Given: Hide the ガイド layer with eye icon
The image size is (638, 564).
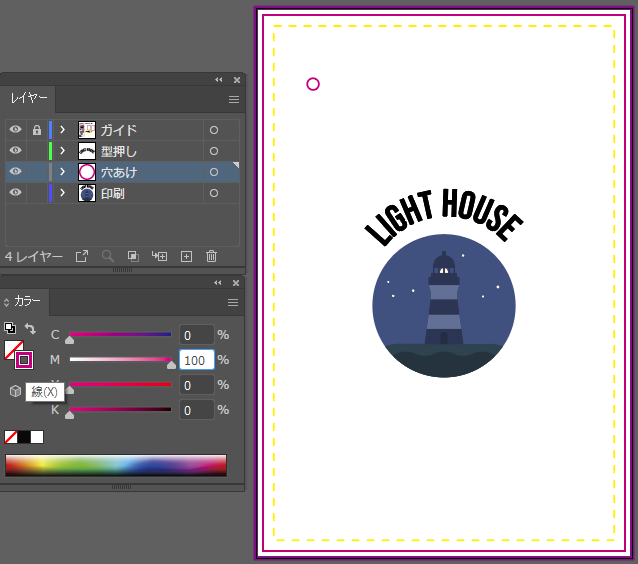Looking at the screenshot, I should point(15,130).
